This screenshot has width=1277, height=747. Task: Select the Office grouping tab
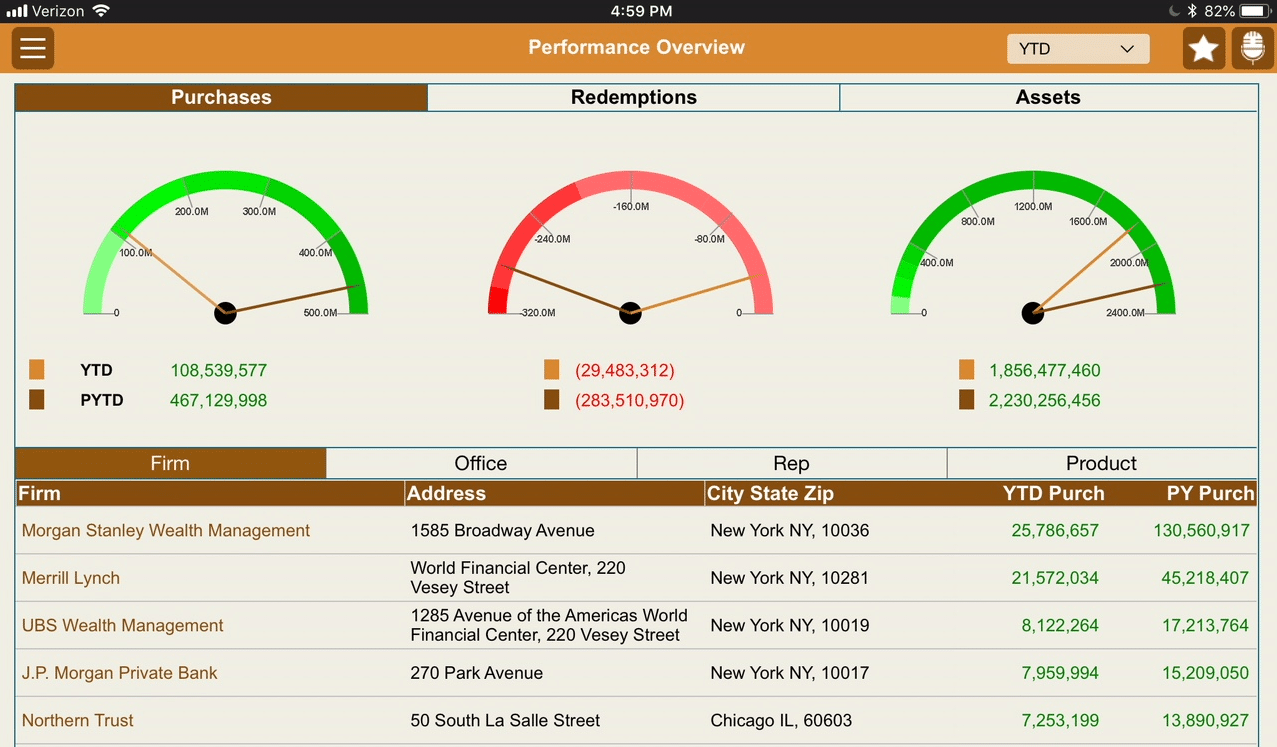coord(481,463)
